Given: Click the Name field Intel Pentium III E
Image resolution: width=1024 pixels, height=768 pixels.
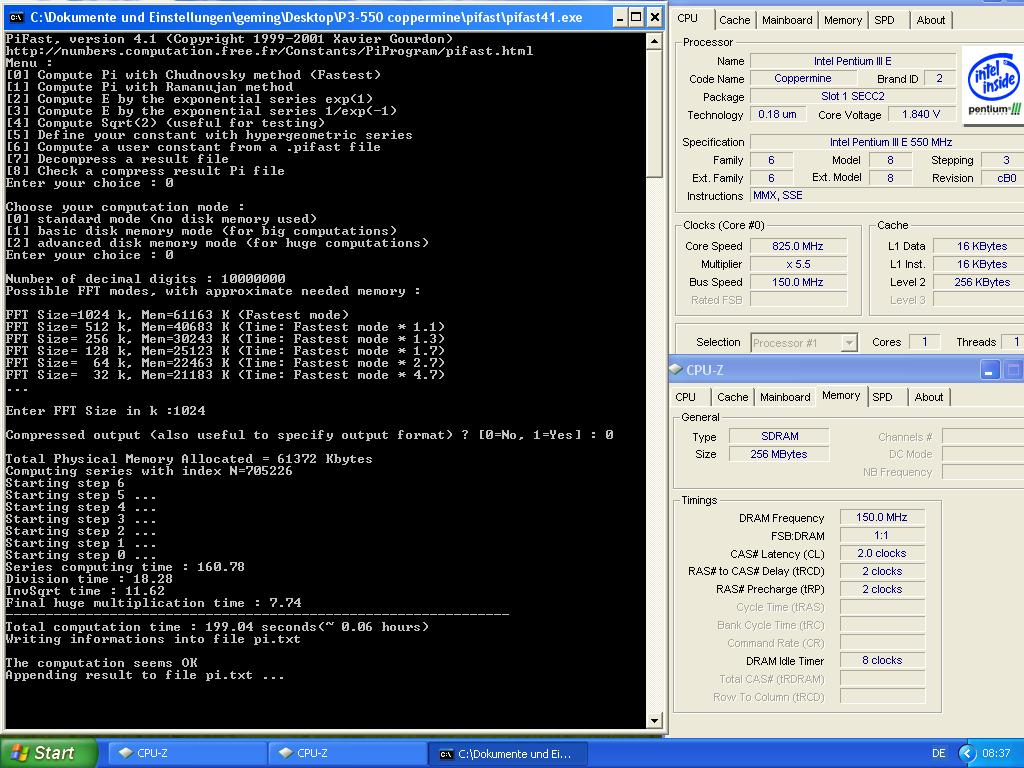Looking at the screenshot, I should coord(852,61).
